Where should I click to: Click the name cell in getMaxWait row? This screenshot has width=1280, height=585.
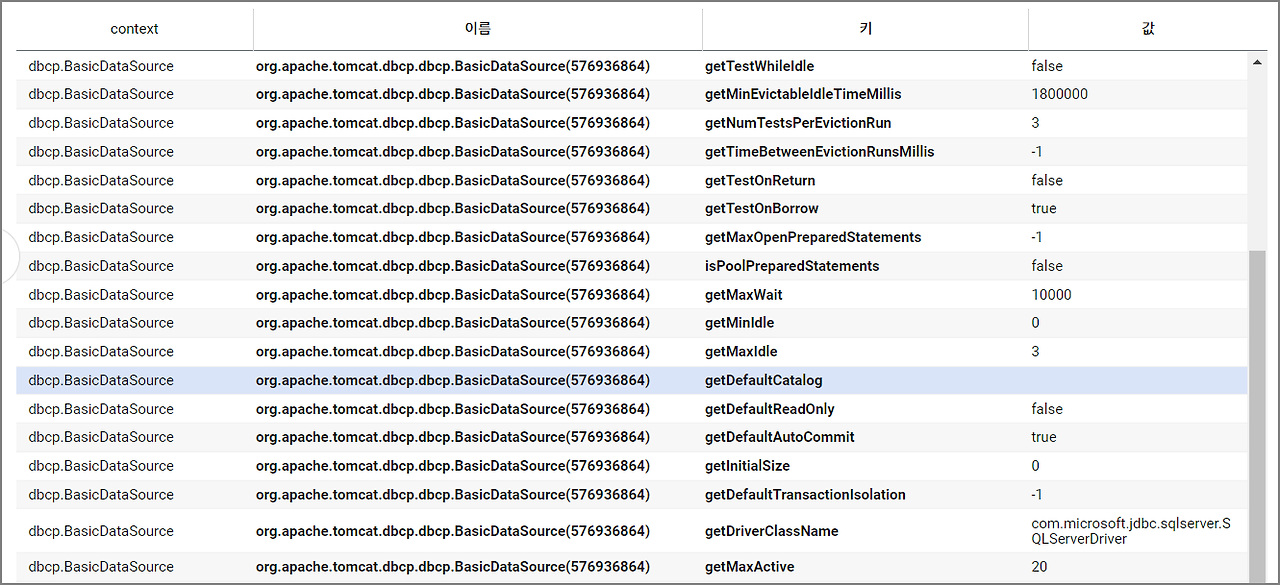click(x=453, y=295)
